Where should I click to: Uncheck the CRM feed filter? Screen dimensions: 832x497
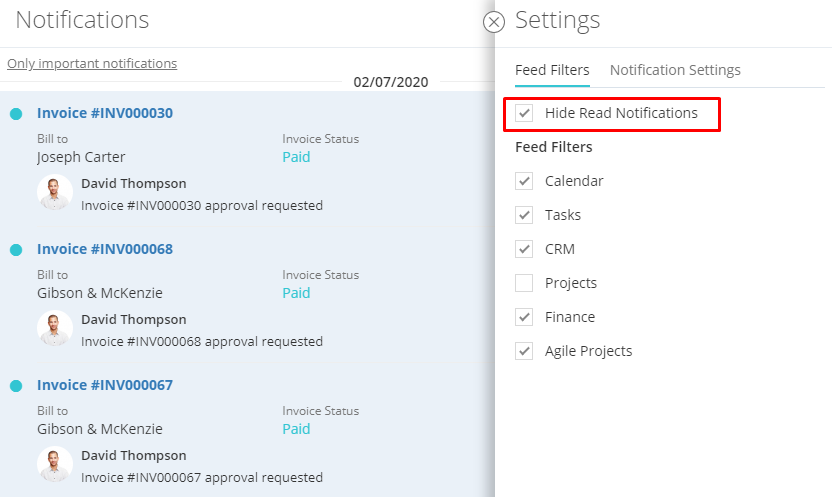click(524, 249)
